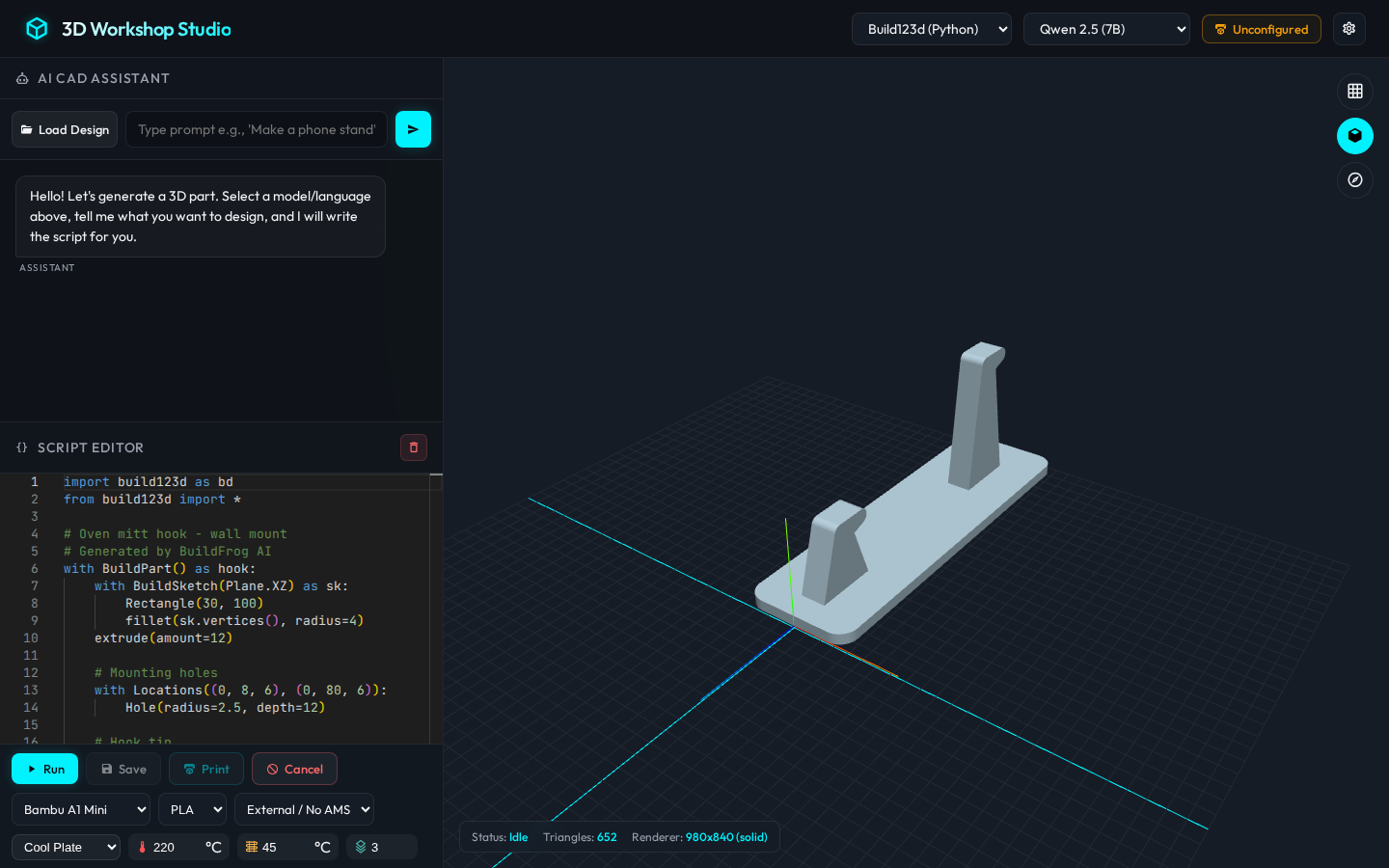The image size is (1389, 868).
Task: Click the Print button
Action: (x=206, y=769)
